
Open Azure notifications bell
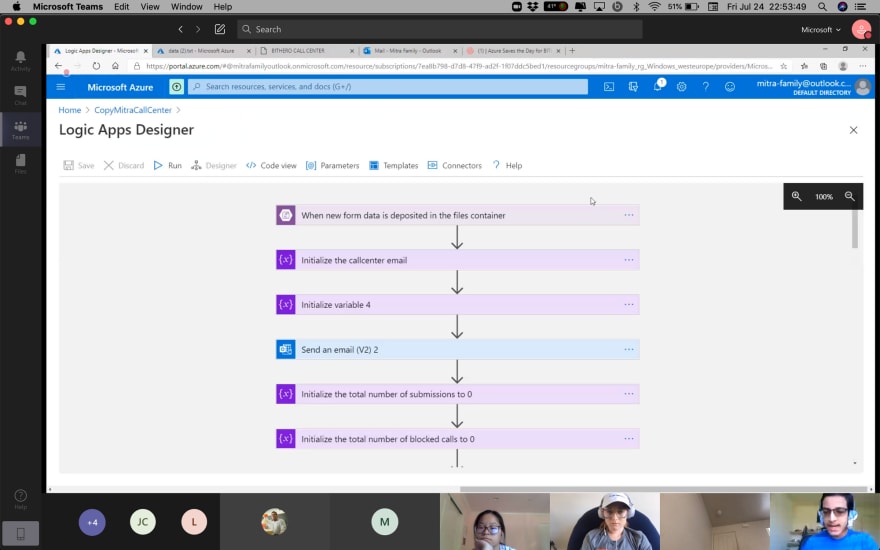point(658,86)
